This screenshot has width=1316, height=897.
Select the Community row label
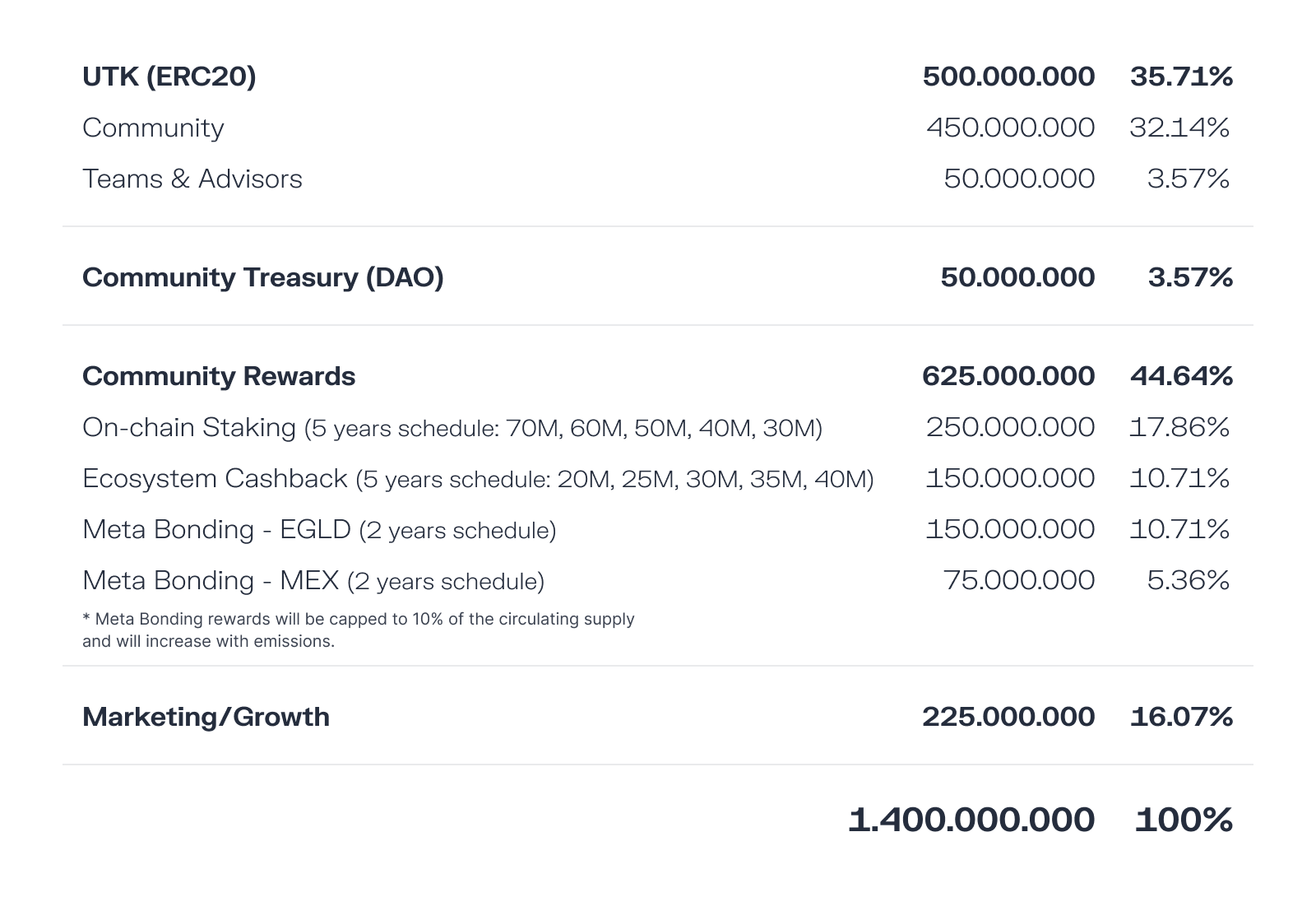(x=153, y=128)
